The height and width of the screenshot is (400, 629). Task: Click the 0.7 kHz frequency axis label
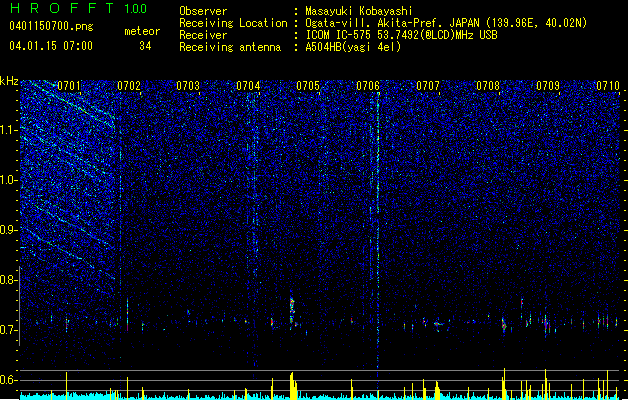tap(9, 330)
